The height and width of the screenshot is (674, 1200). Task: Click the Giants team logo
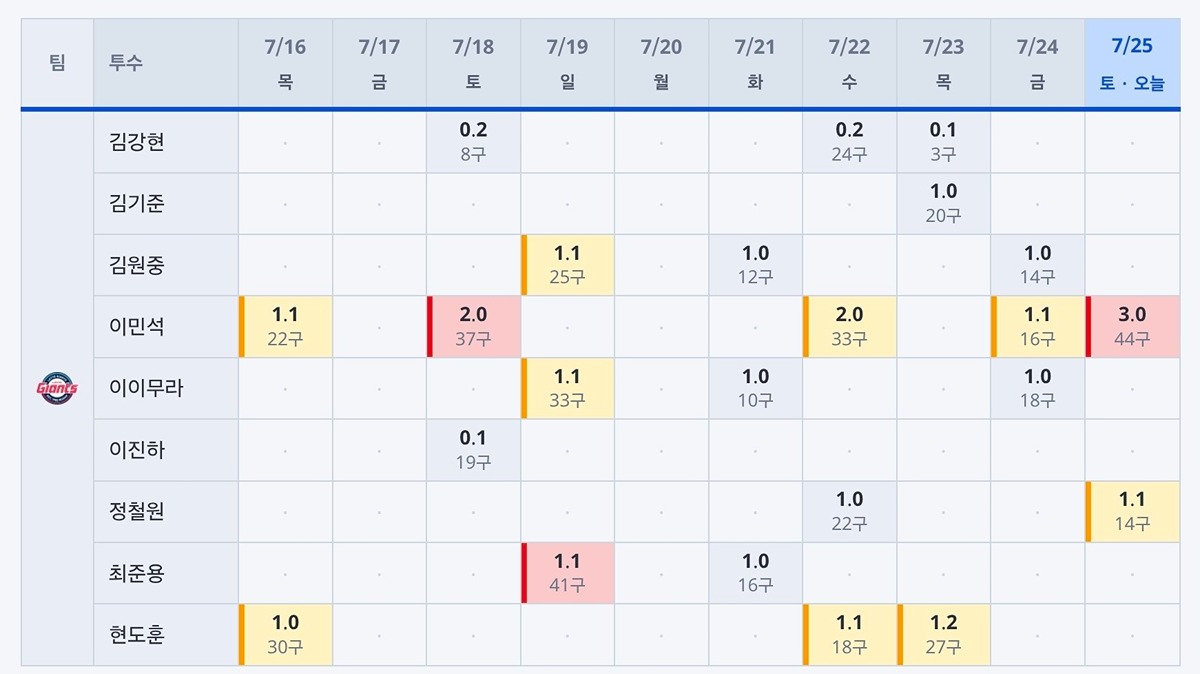[57, 388]
